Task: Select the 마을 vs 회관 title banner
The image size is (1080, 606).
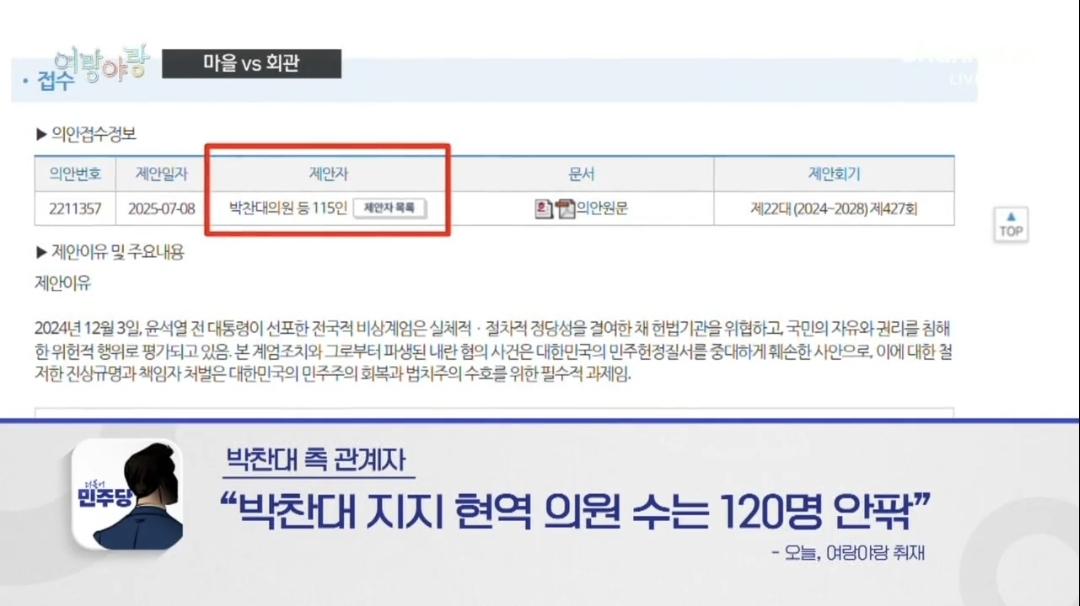Action: [251, 64]
